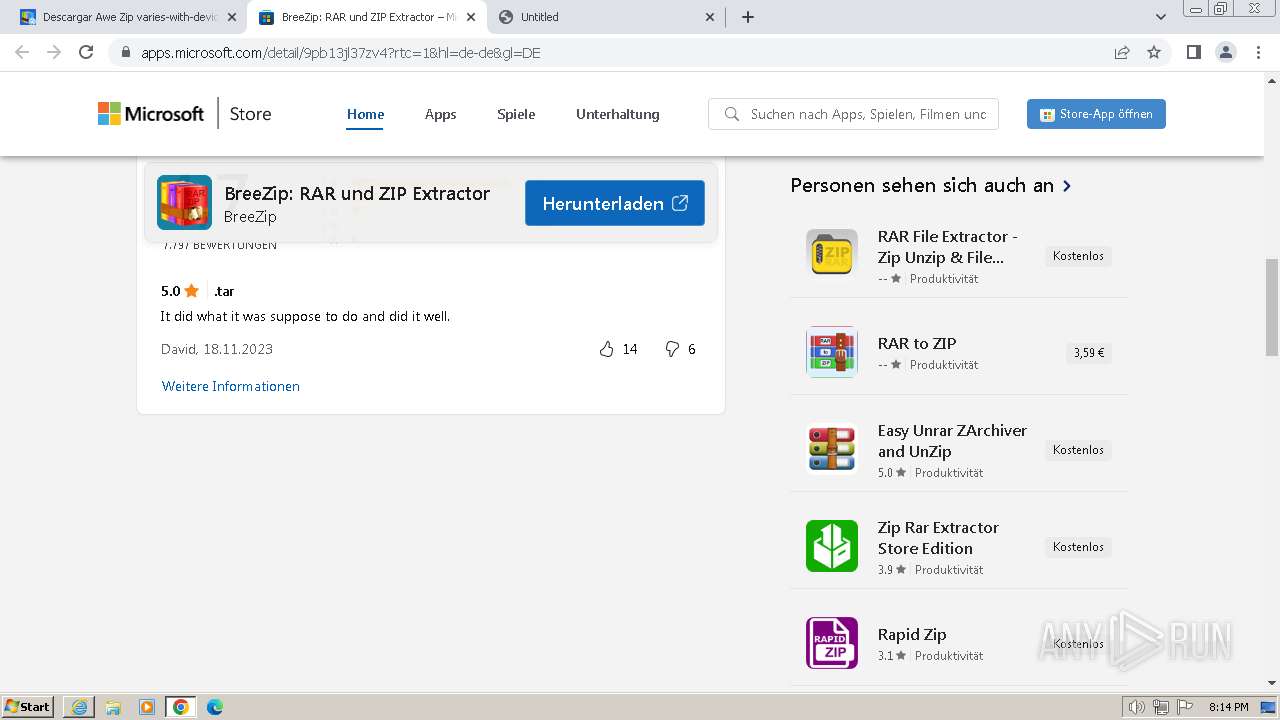Viewport: 1280px width, 720px height.
Task: Click the Herunterladen button
Action: click(x=615, y=203)
